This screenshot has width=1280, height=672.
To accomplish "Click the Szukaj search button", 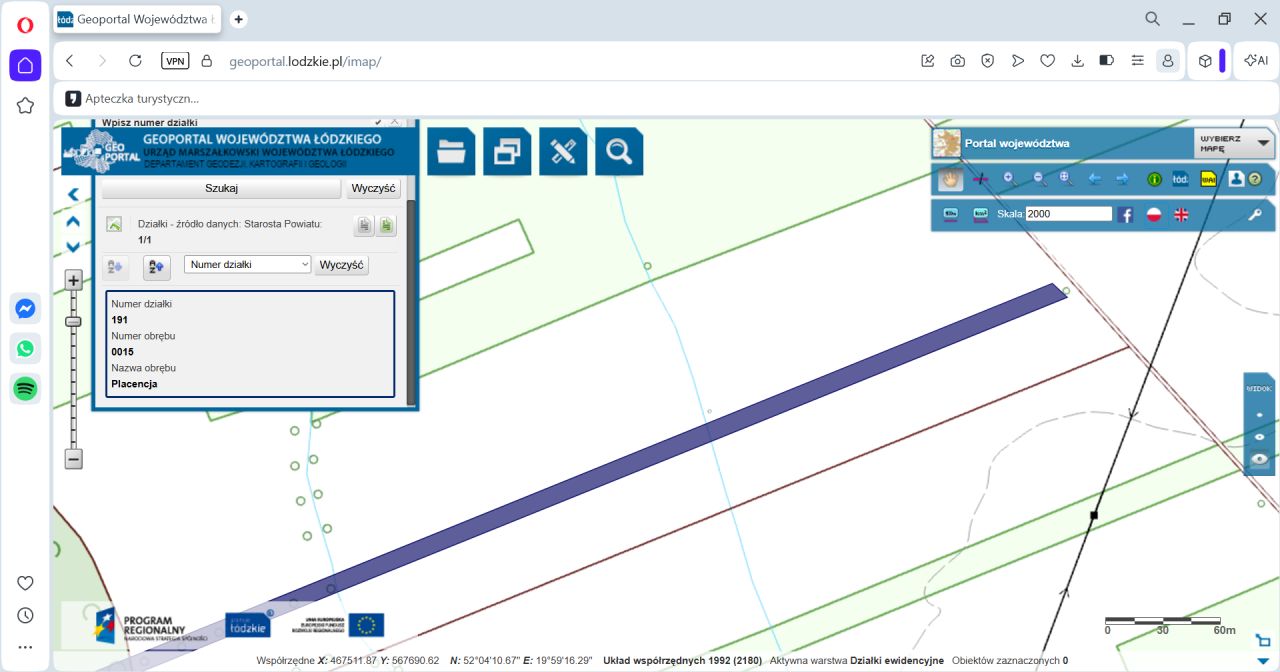I will [221, 188].
